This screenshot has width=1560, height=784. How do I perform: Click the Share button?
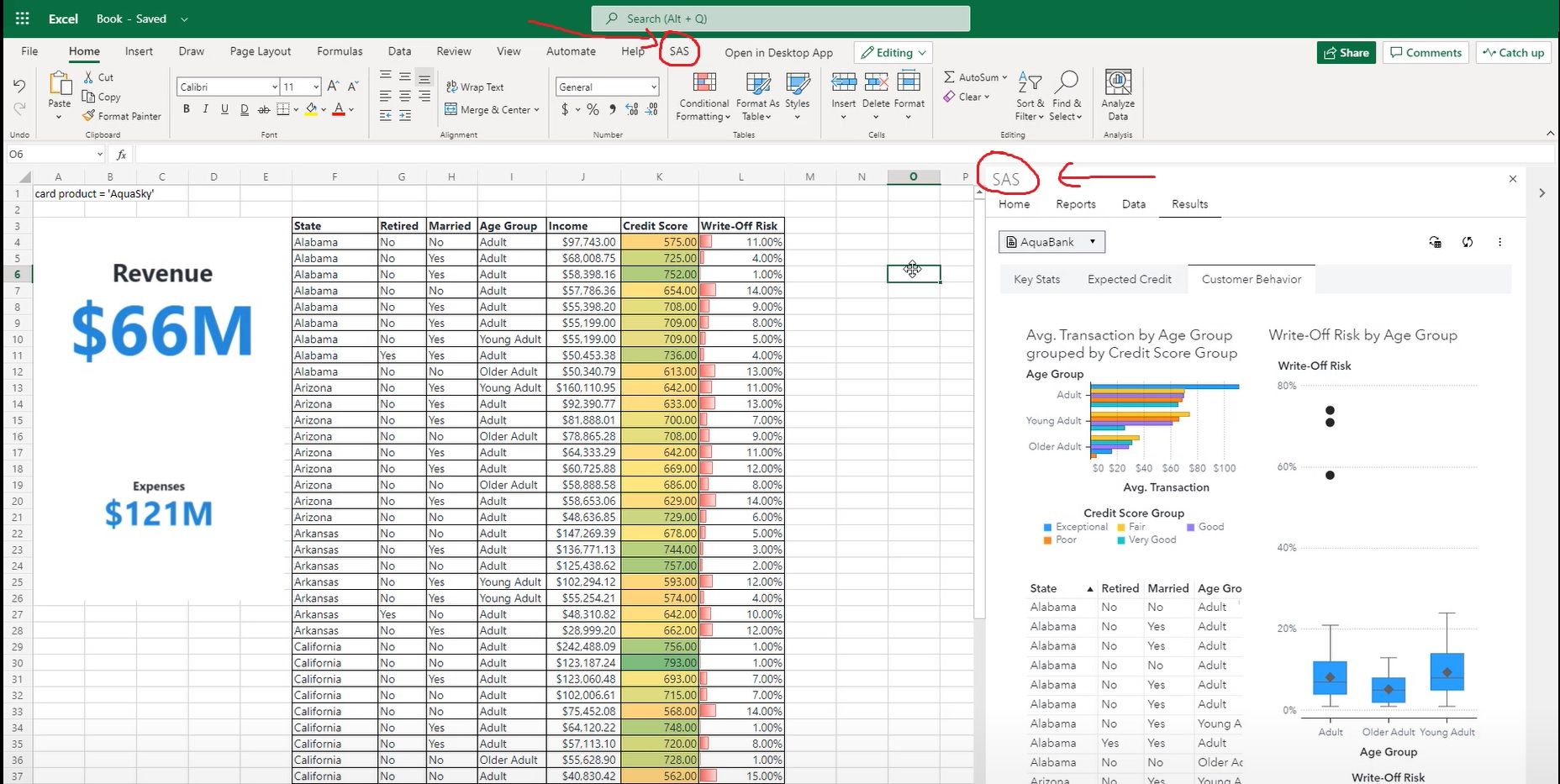point(1346,52)
